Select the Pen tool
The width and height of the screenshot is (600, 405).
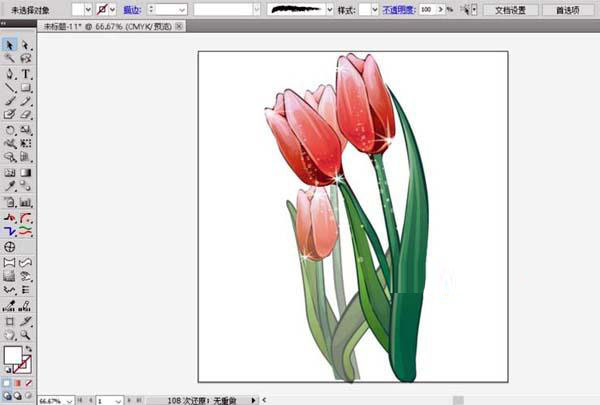click(10, 74)
